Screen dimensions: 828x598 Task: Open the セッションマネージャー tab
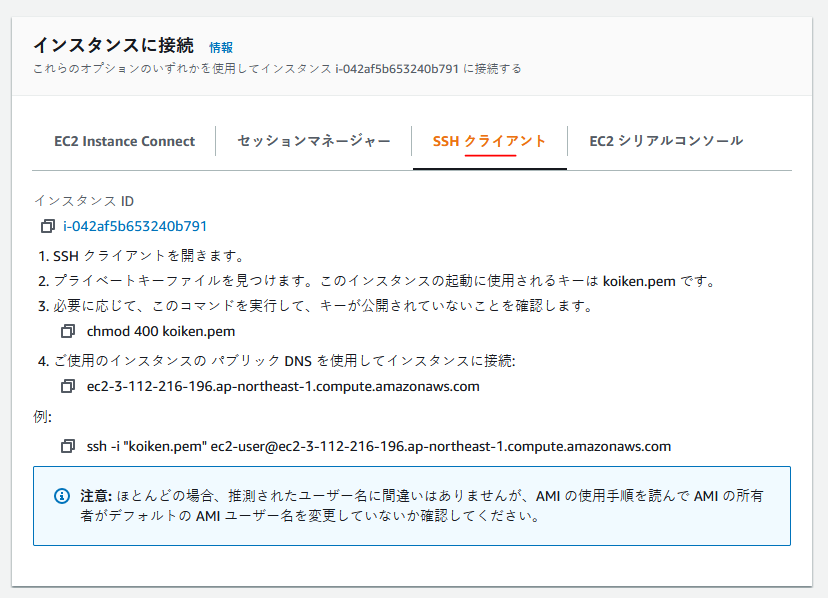point(311,141)
